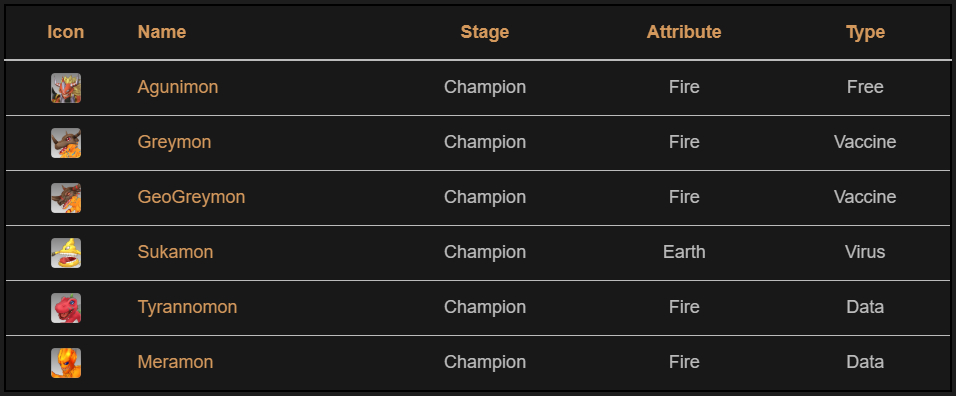This screenshot has width=956, height=396.
Task: Select the GeoGreymon icon image
Action: tap(66, 198)
